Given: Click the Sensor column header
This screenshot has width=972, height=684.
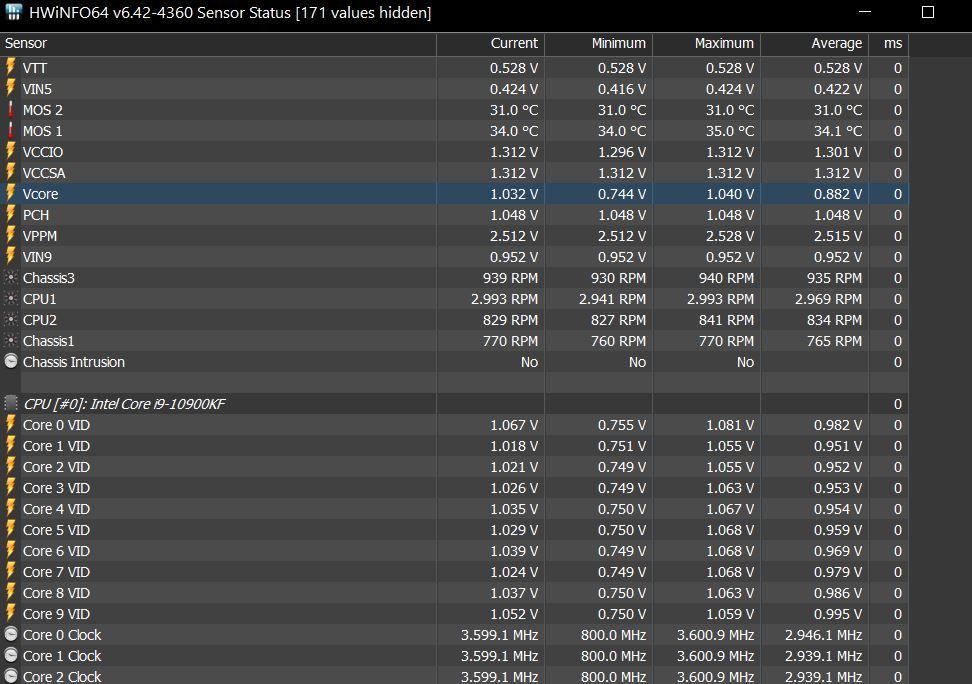Looking at the screenshot, I should [218, 43].
